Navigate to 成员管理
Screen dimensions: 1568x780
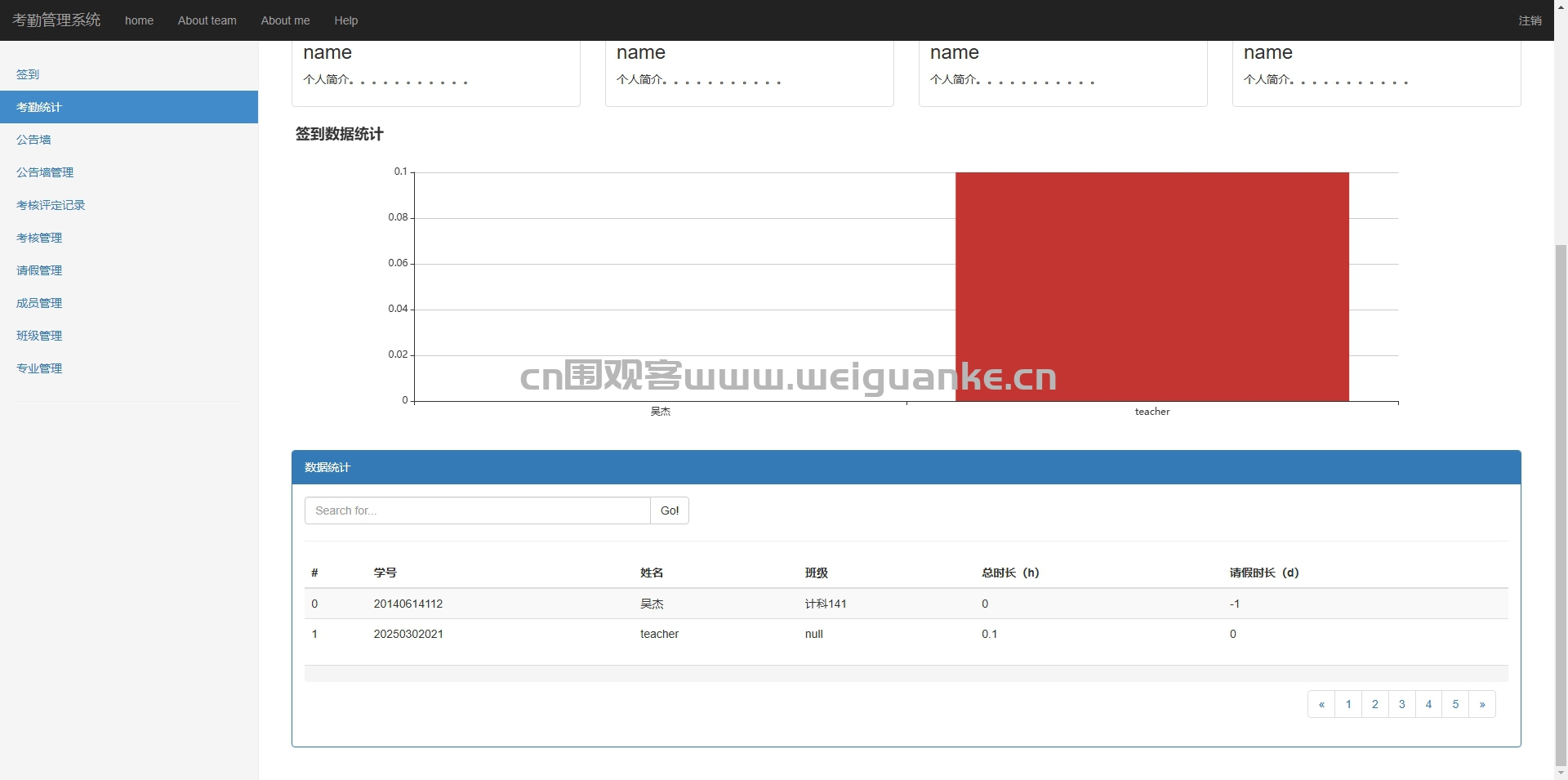[129, 303]
